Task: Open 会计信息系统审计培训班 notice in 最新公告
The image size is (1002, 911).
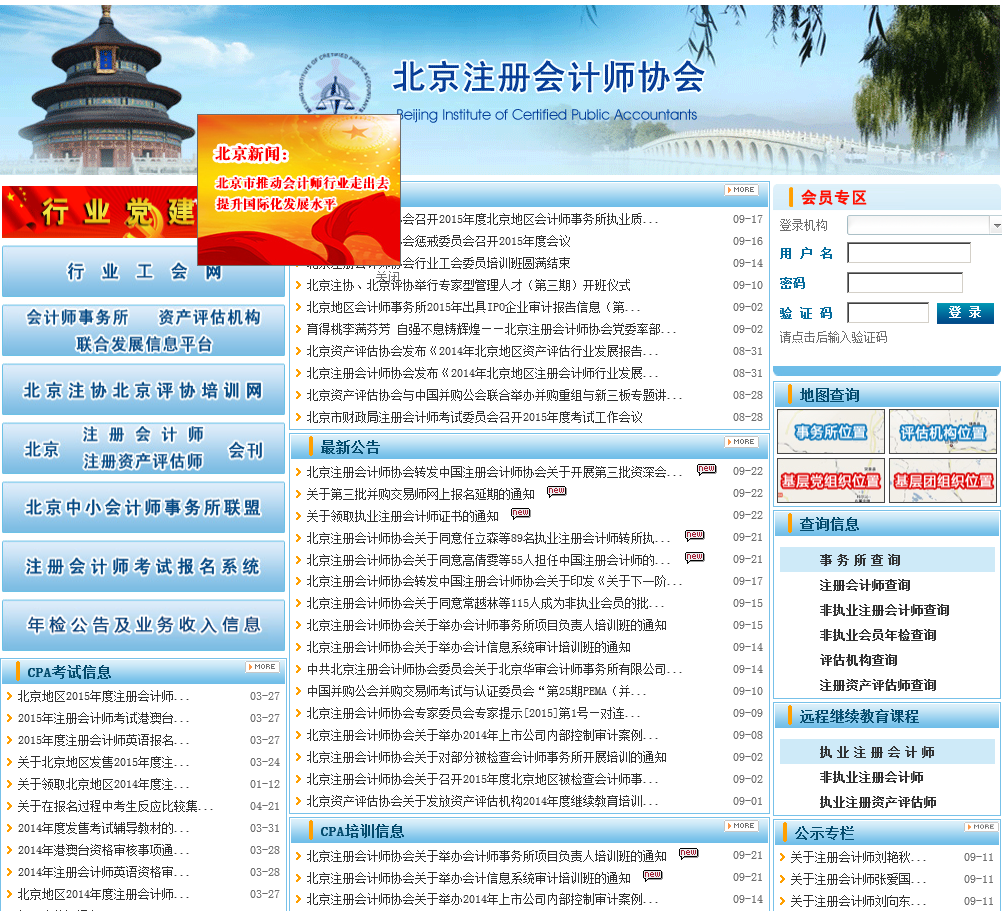Action: point(468,647)
